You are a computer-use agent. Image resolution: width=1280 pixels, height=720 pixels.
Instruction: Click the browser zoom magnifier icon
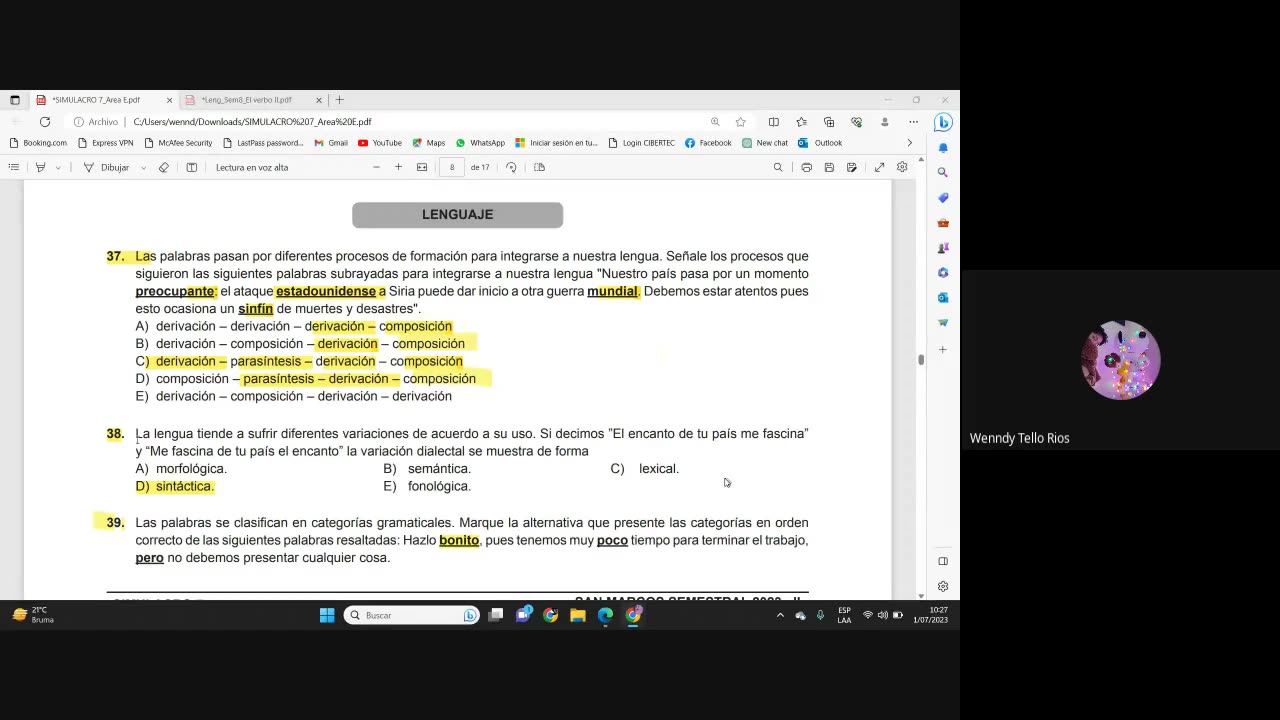715,122
